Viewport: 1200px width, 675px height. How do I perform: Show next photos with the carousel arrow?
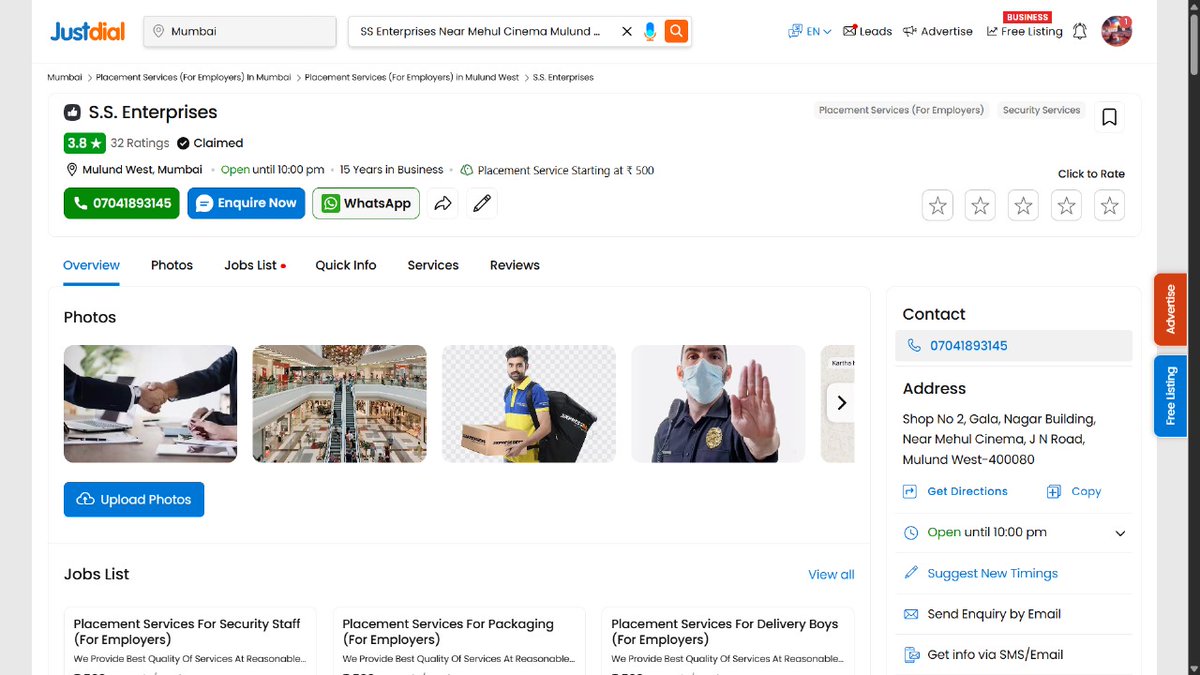tap(841, 403)
